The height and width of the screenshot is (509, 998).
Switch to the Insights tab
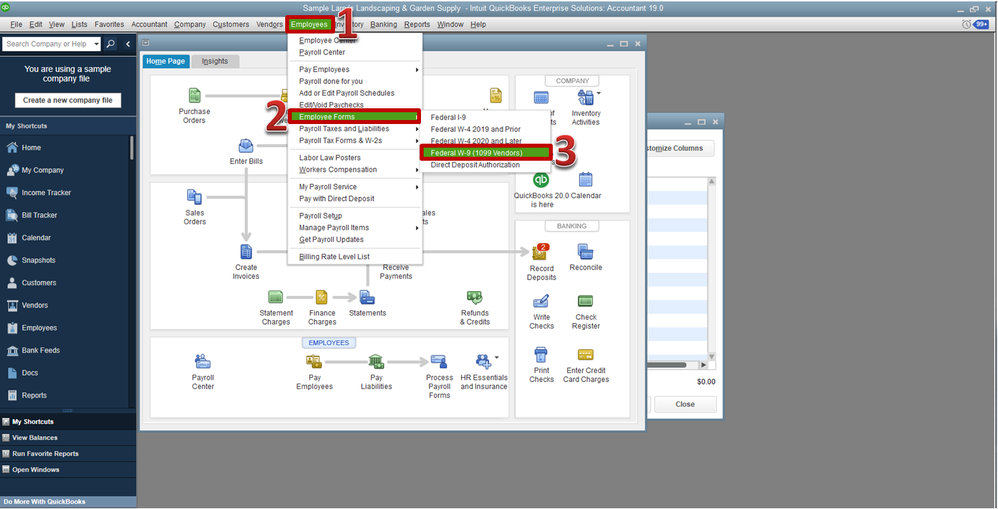click(x=215, y=61)
